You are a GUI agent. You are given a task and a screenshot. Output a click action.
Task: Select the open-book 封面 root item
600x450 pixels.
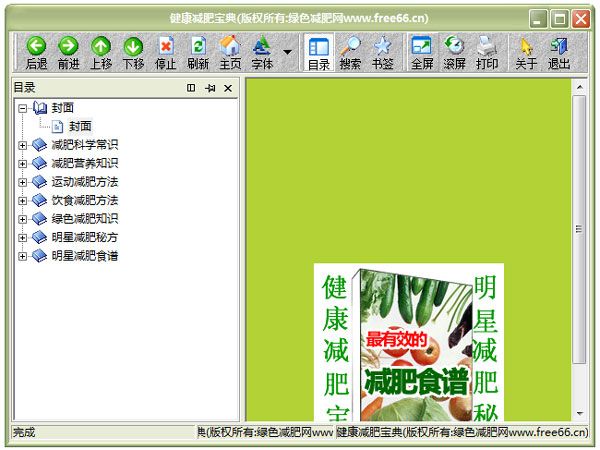pos(54,108)
